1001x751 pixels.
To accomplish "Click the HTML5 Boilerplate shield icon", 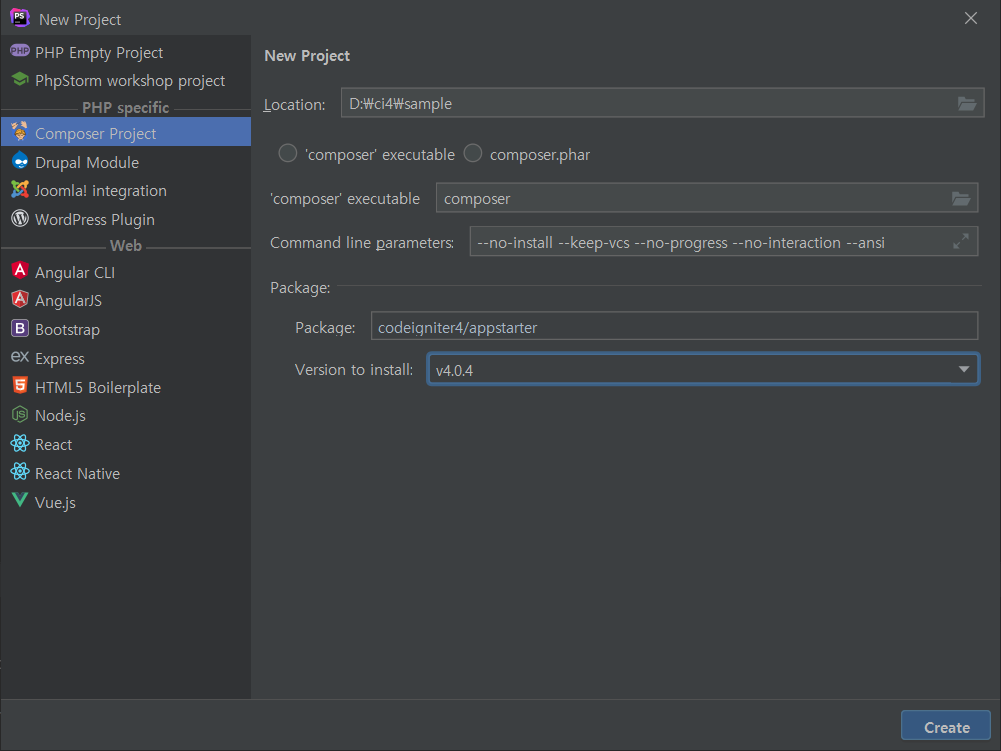I will [x=20, y=386].
